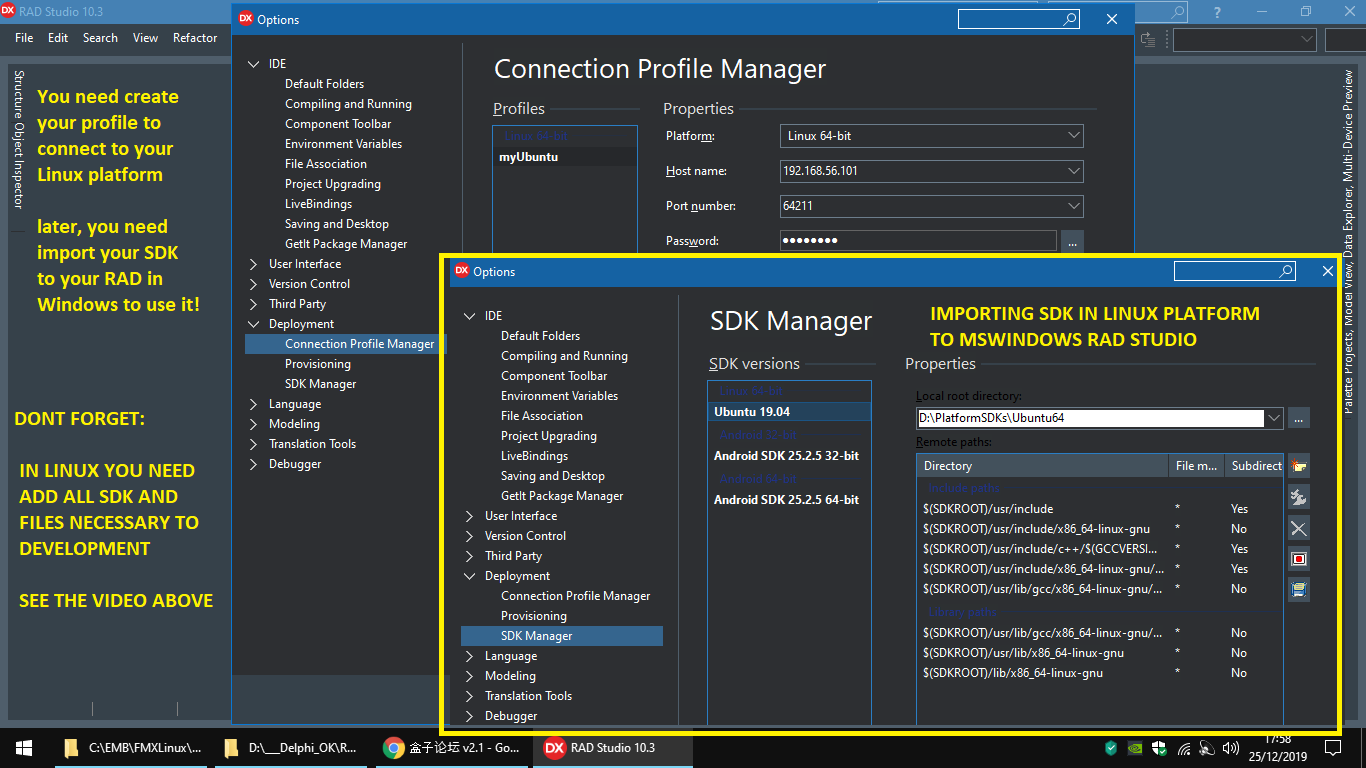Click the Password input field
The image size is (1366, 768).
coord(918,241)
